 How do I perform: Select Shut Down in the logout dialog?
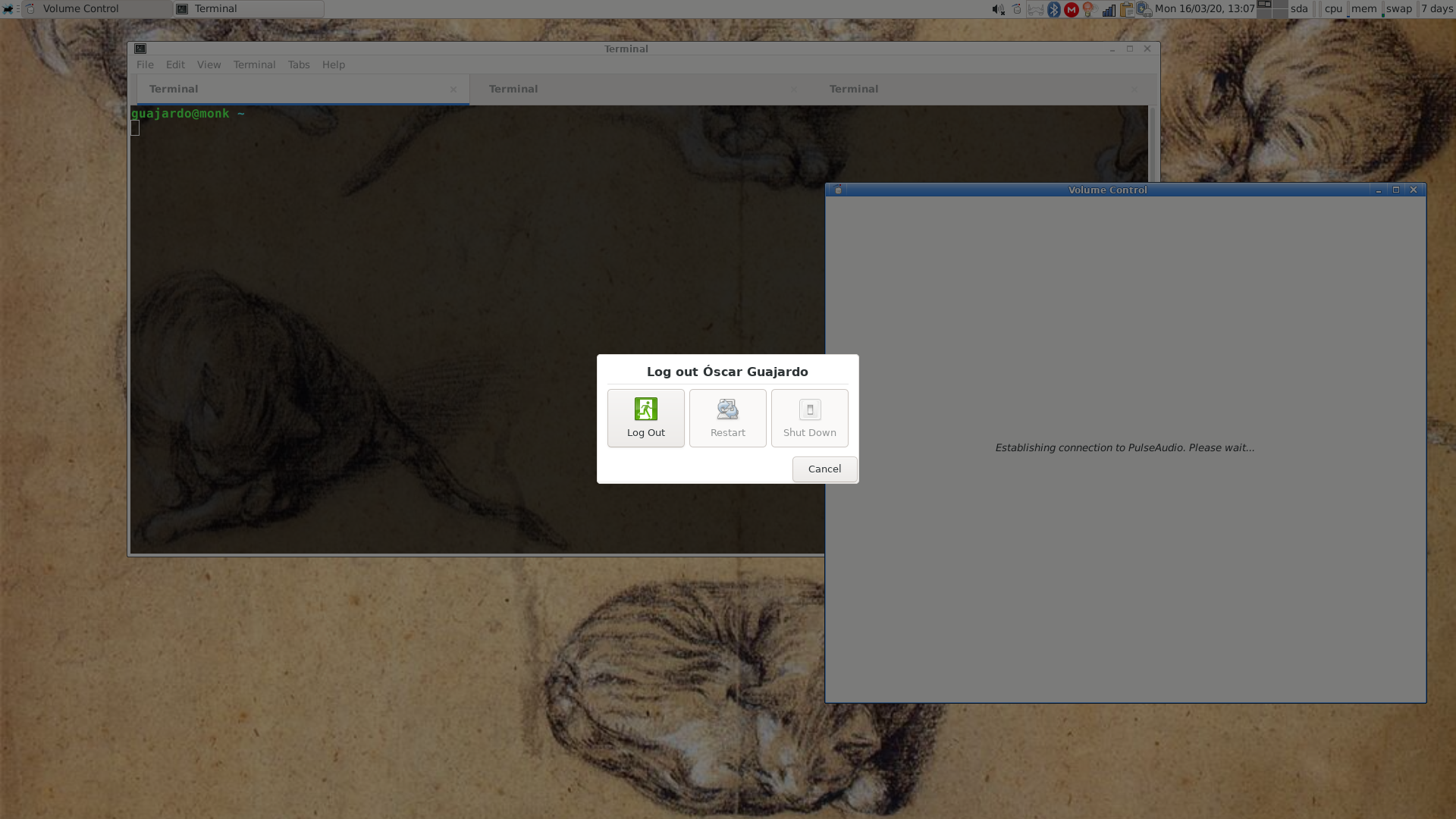809,418
